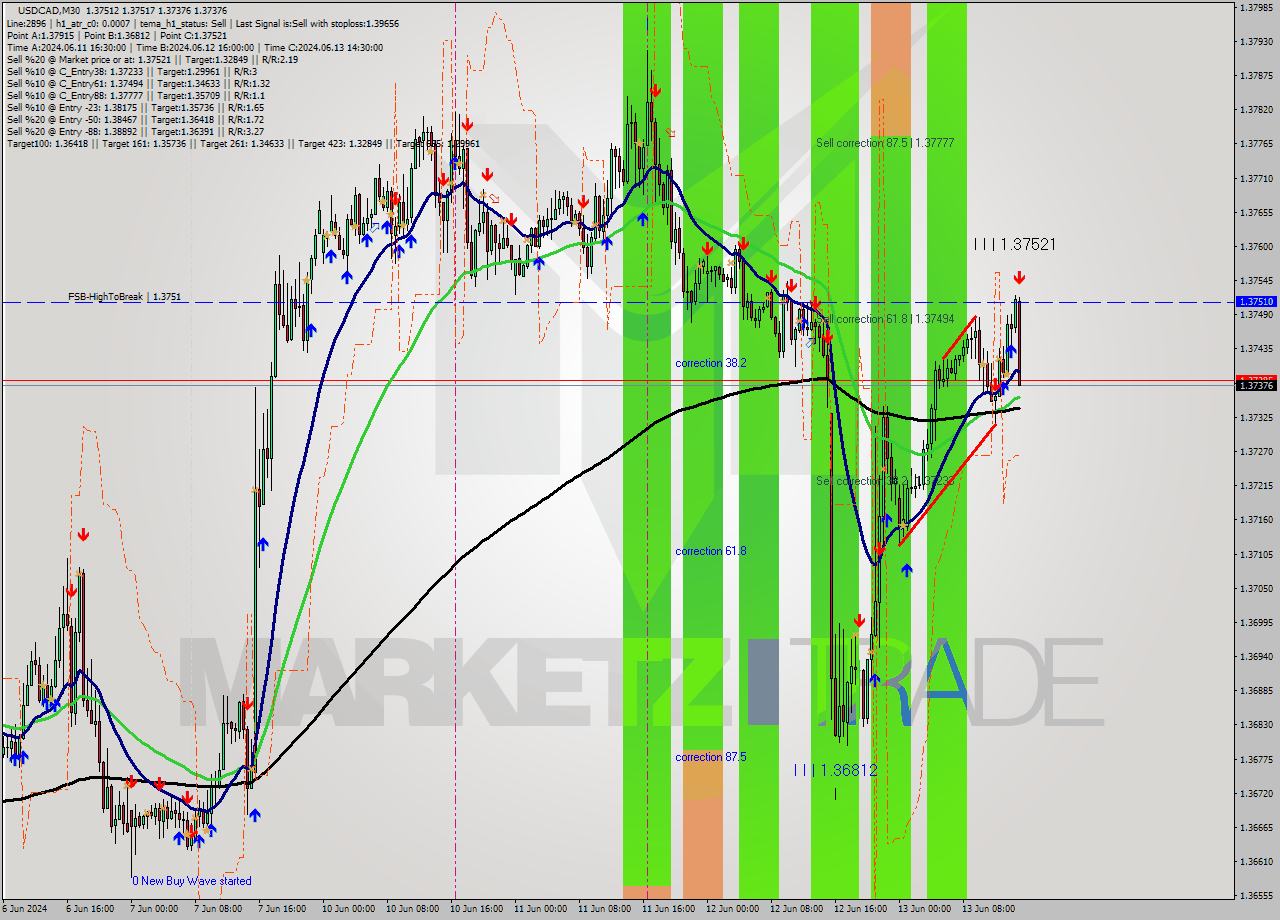
Task: Click the '| | | 1.37521' point C label
Action: 1015,244
